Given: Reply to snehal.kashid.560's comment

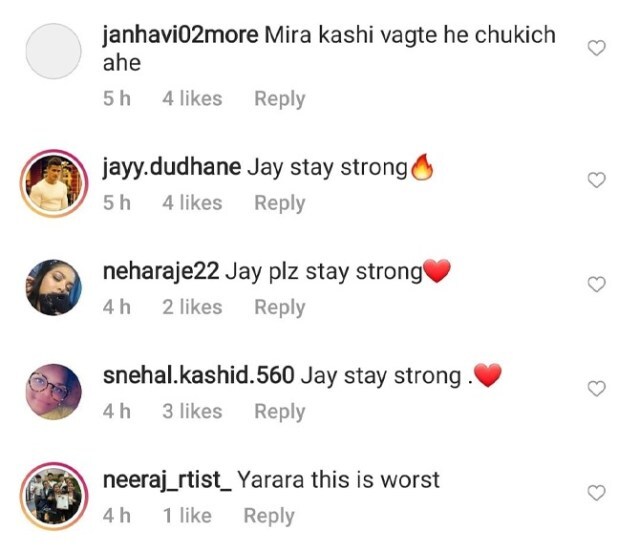Looking at the screenshot, I should click(280, 412).
